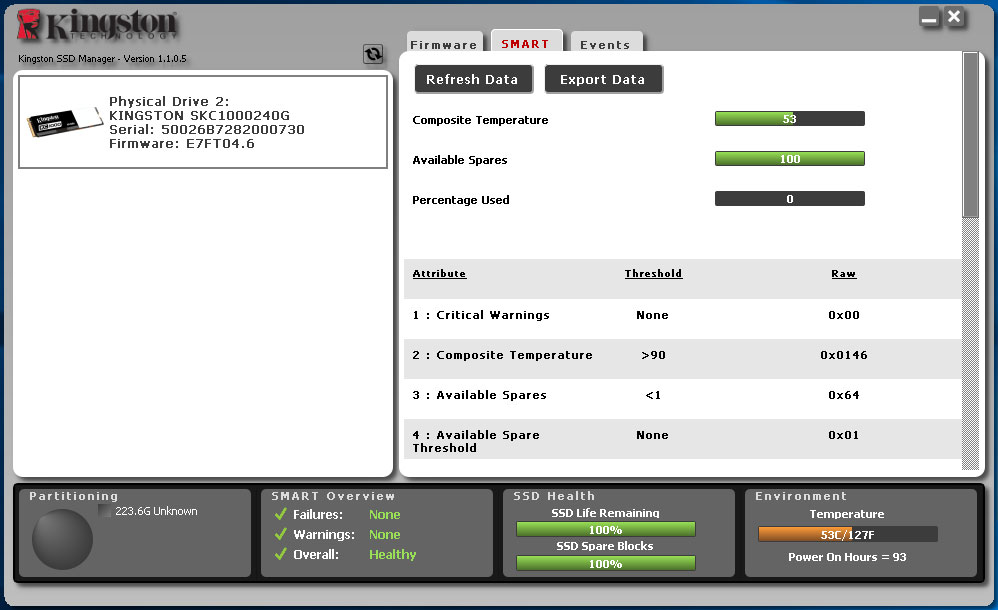Viewport: 998px width, 610px height.
Task: Click the Failures checkmark icon
Action: [x=281, y=514]
